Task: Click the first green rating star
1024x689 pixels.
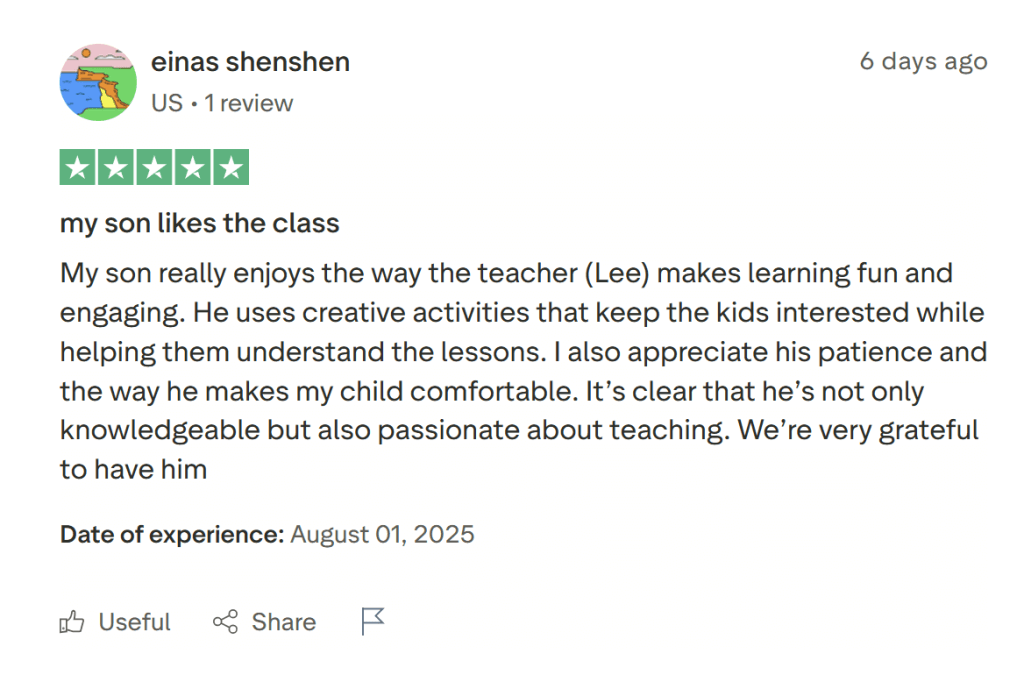Action: [79, 167]
